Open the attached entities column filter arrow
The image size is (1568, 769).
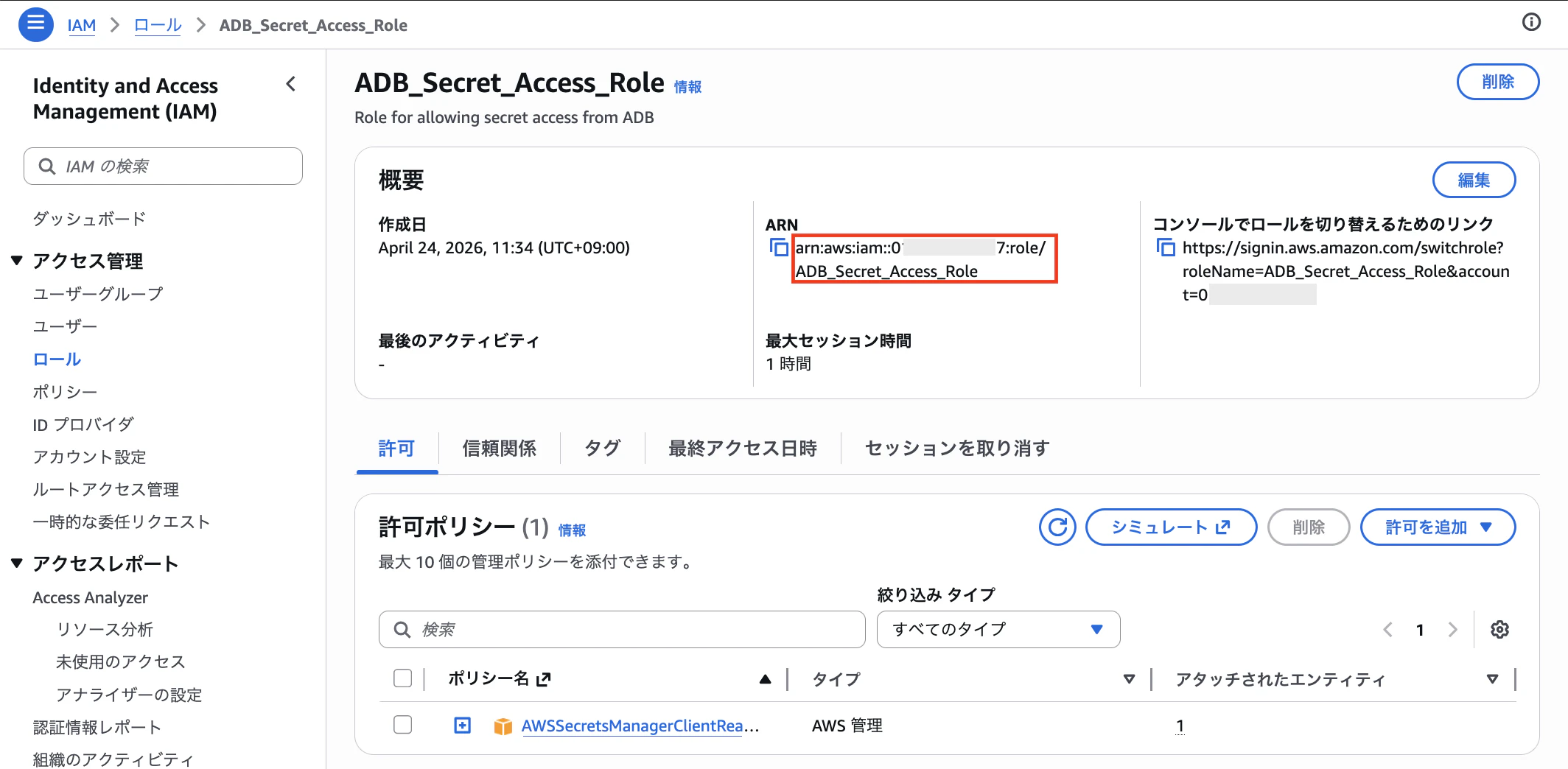click(1492, 679)
